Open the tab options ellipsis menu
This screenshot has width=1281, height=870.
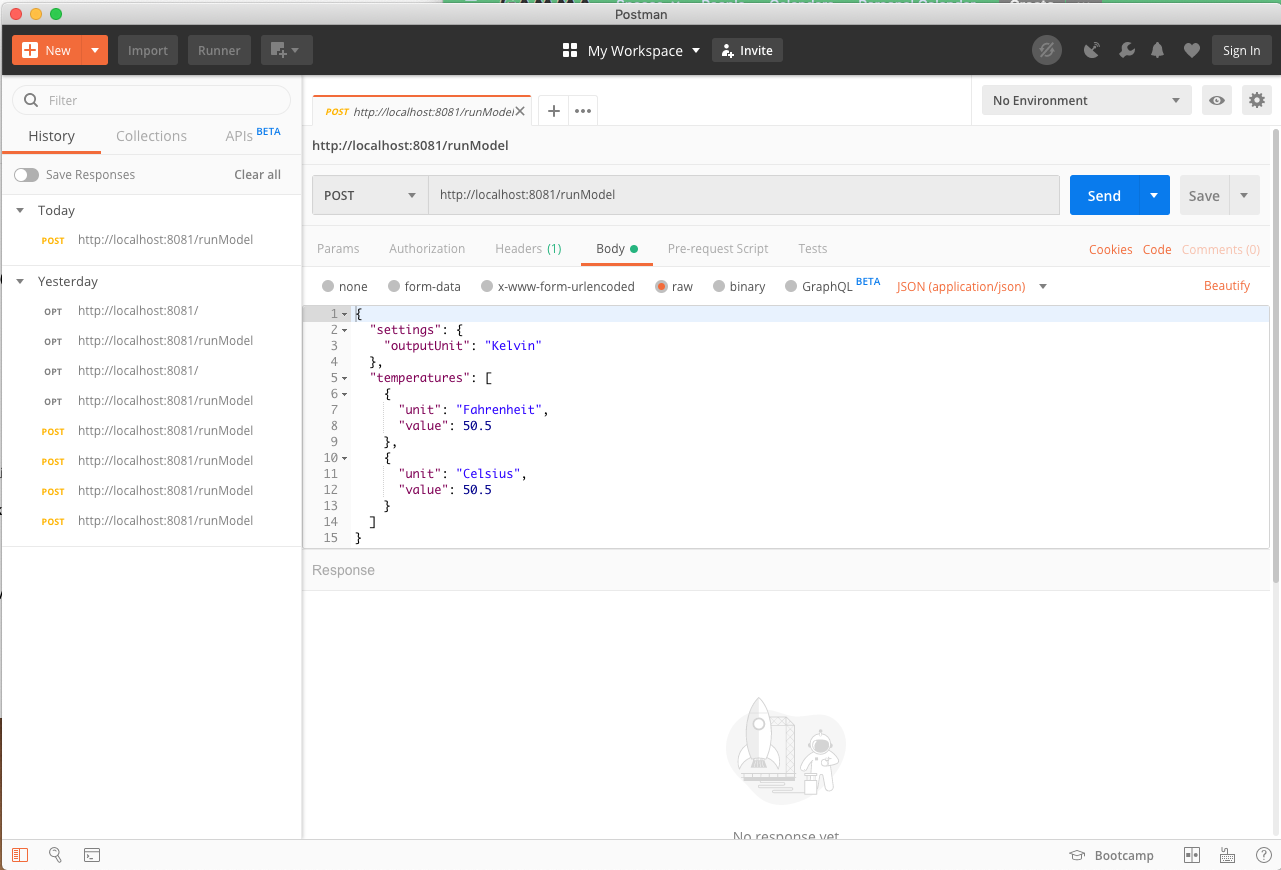[x=583, y=111]
